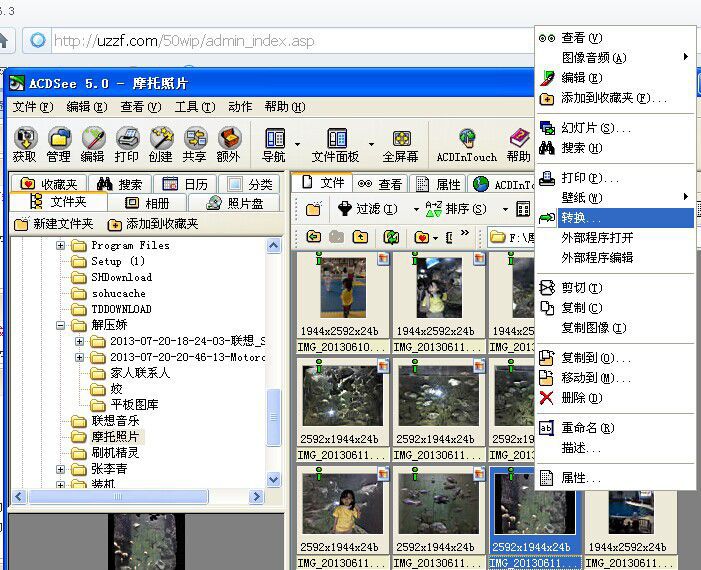Click the 获取 (Acquire) toolbar icon
Image resolution: width=701 pixels, height=570 pixels.
point(25,144)
